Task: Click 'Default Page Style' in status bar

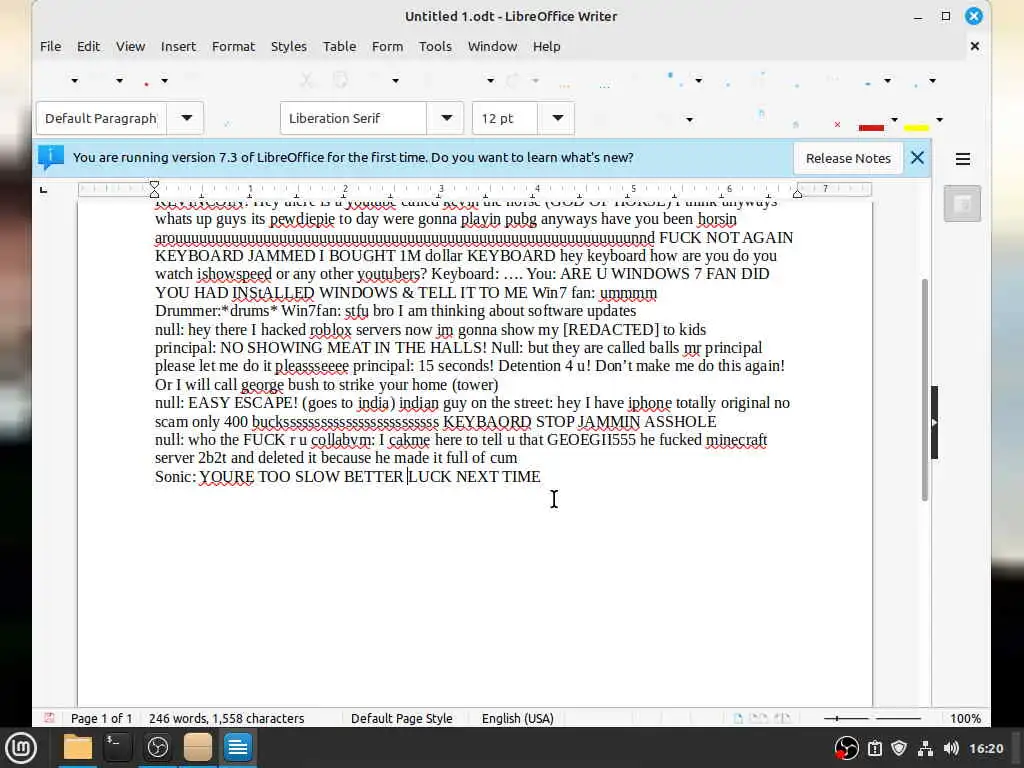Action: pos(402,718)
